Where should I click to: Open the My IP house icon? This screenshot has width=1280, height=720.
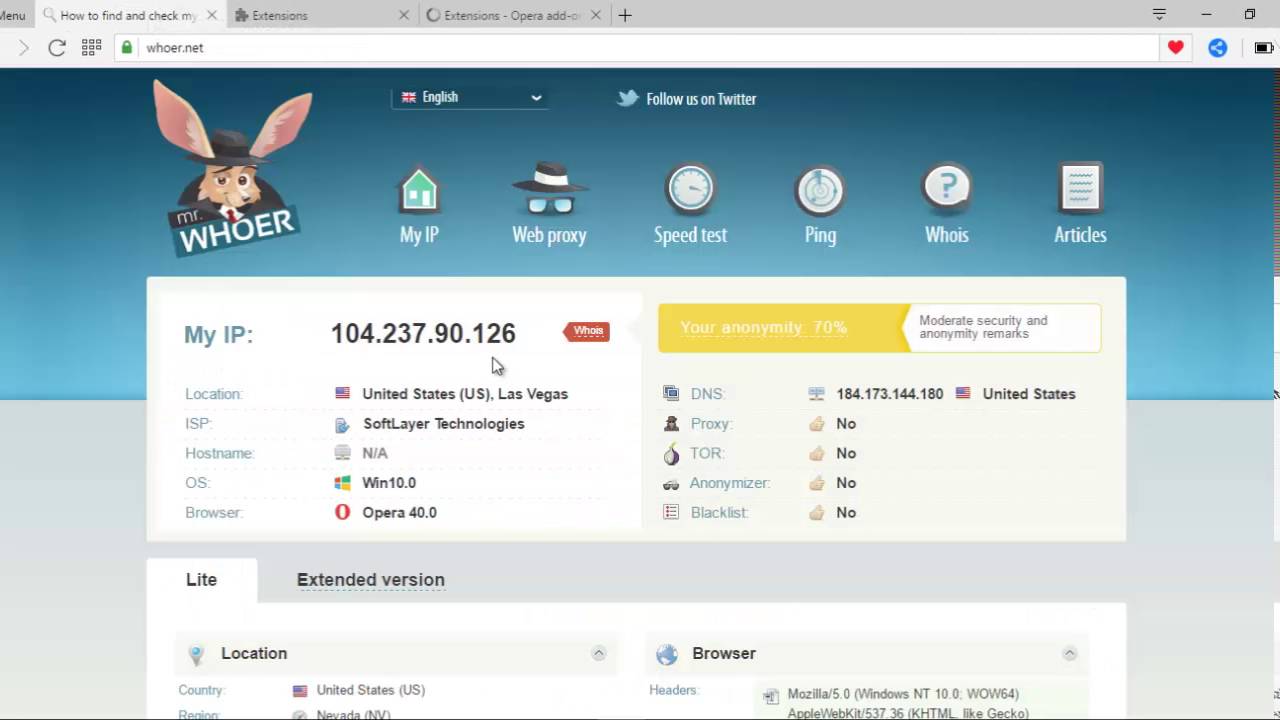[419, 190]
